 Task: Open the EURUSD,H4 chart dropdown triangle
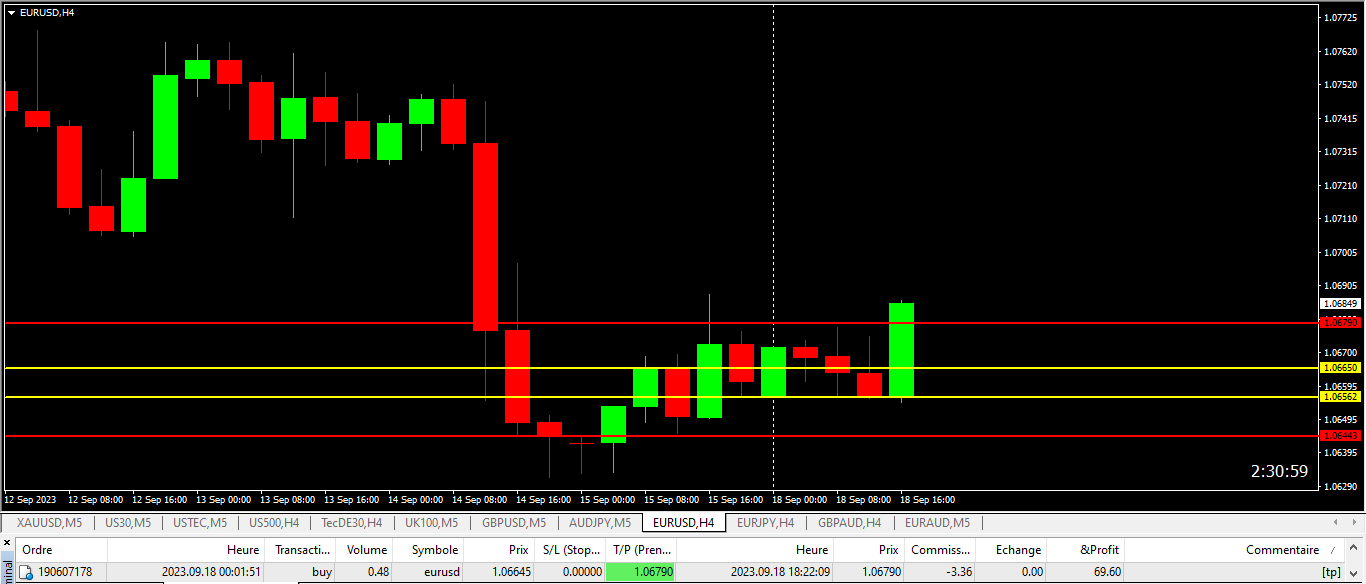click(x=11, y=12)
